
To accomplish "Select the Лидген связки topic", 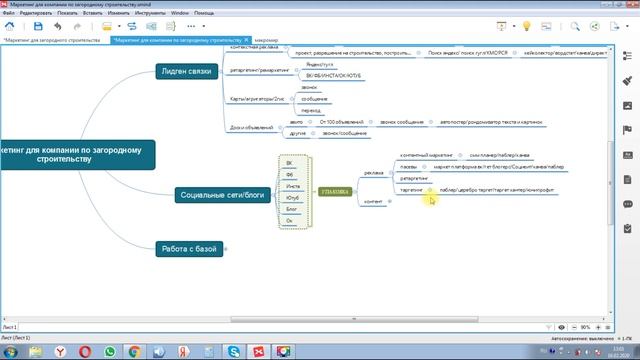I will [187, 71].
